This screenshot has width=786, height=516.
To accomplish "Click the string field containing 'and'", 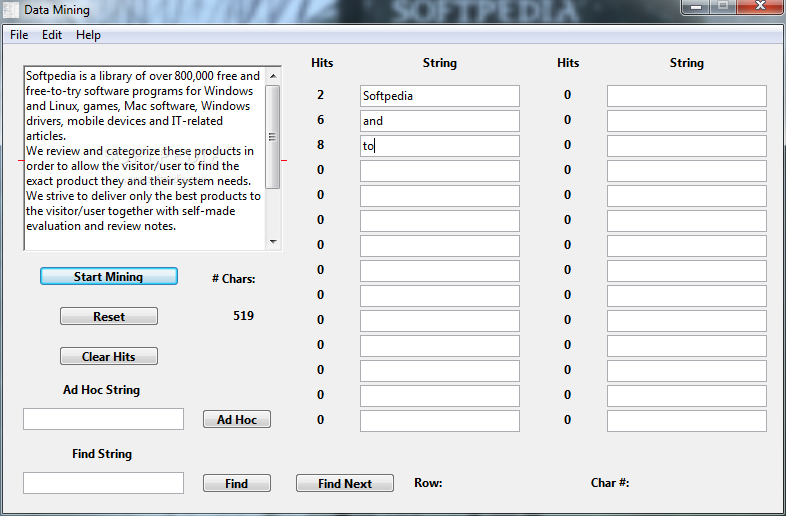I will pyautogui.click(x=440, y=121).
